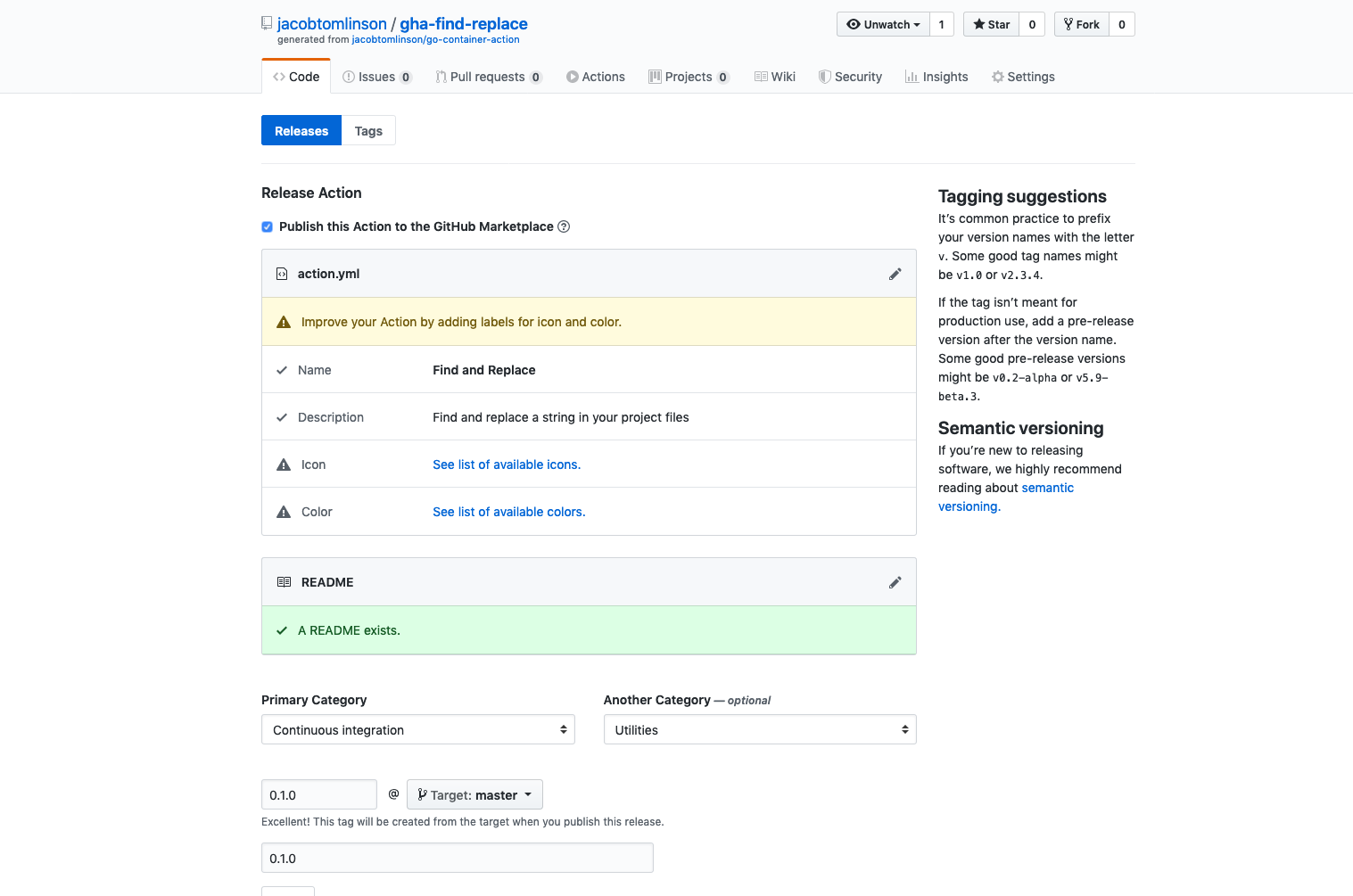The width and height of the screenshot is (1353, 896).
Task: Click the repository icon next to jacobtomlinson
Action: pyautogui.click(x=267, y=23)
